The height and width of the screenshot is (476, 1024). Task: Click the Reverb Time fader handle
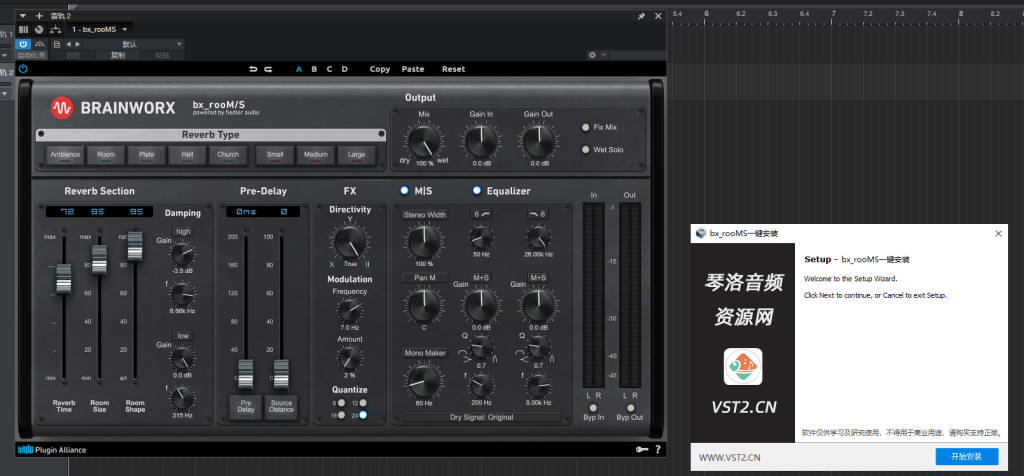pos(63,279)
